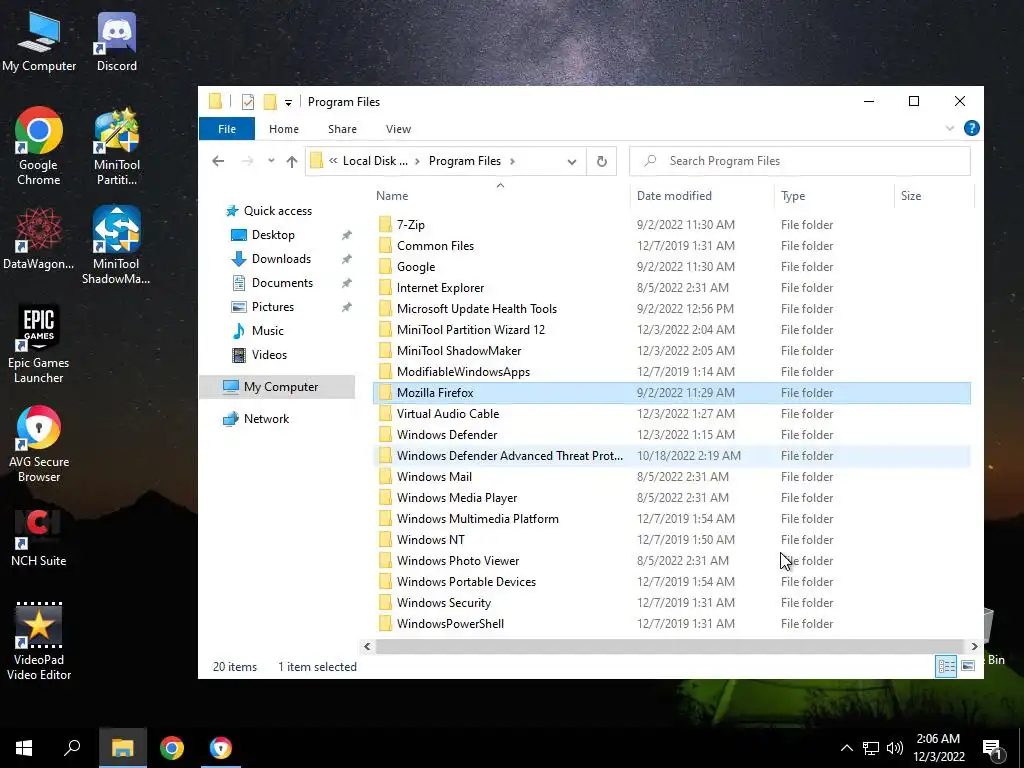Open NCH Suite desktop shortcut
This screenshot has height=768, width=1024.
(39, 536)
